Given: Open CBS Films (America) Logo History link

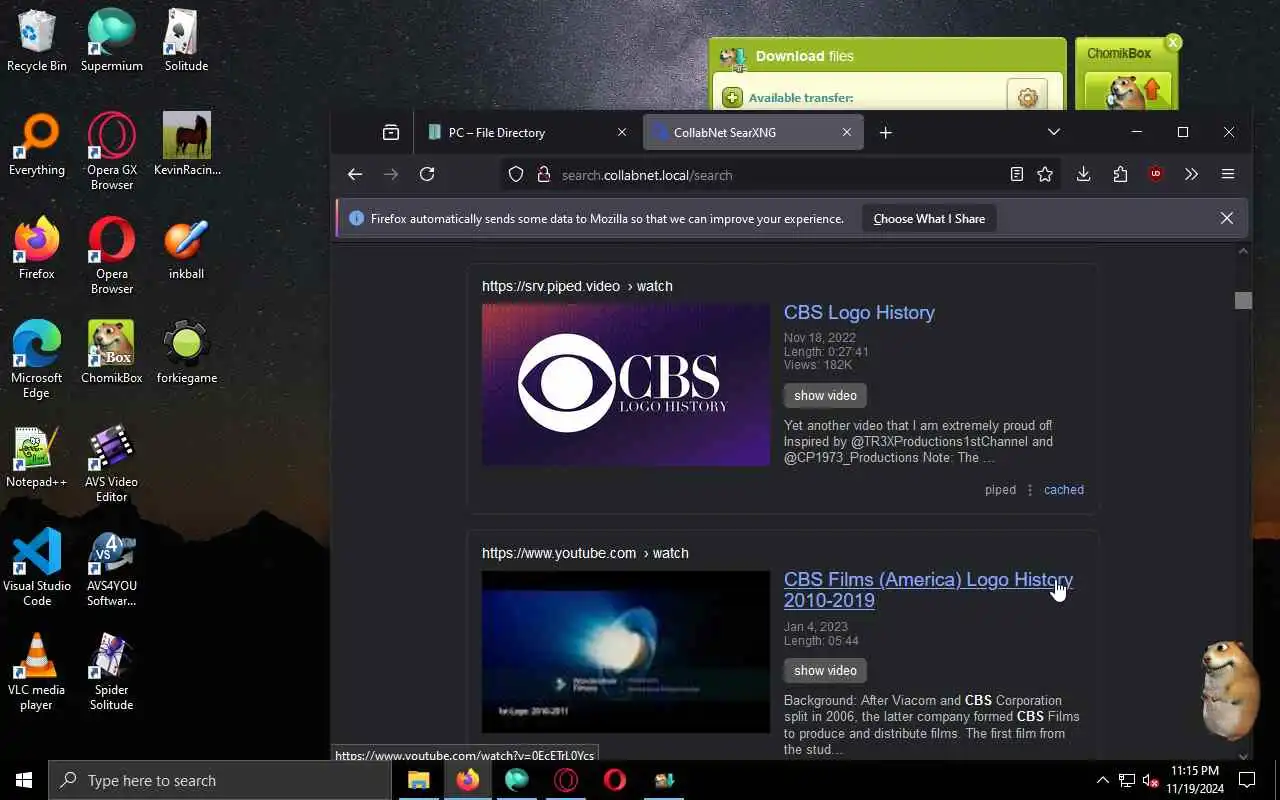Looking at the screenshot, I should [x=928, y=590].
